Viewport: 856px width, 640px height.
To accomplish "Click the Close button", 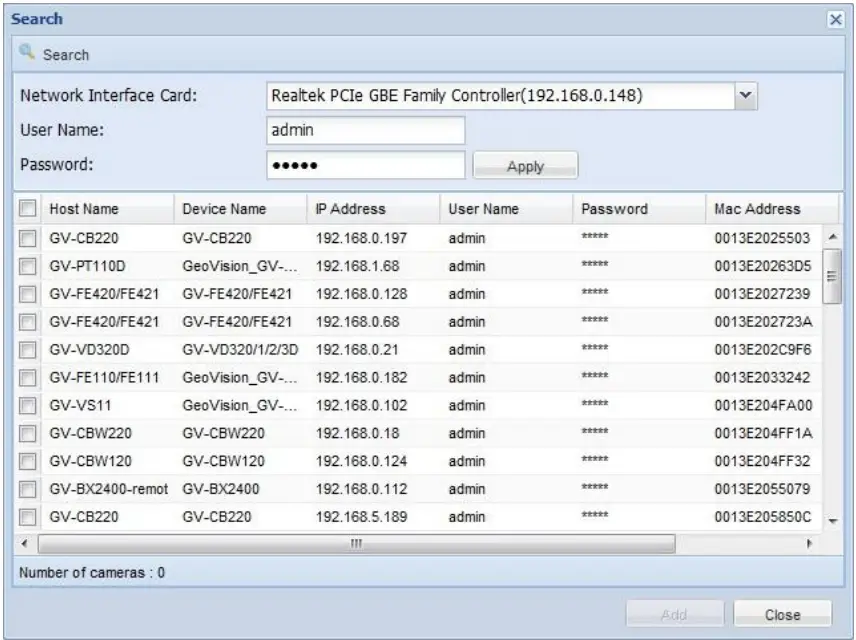I will (784, 614).
